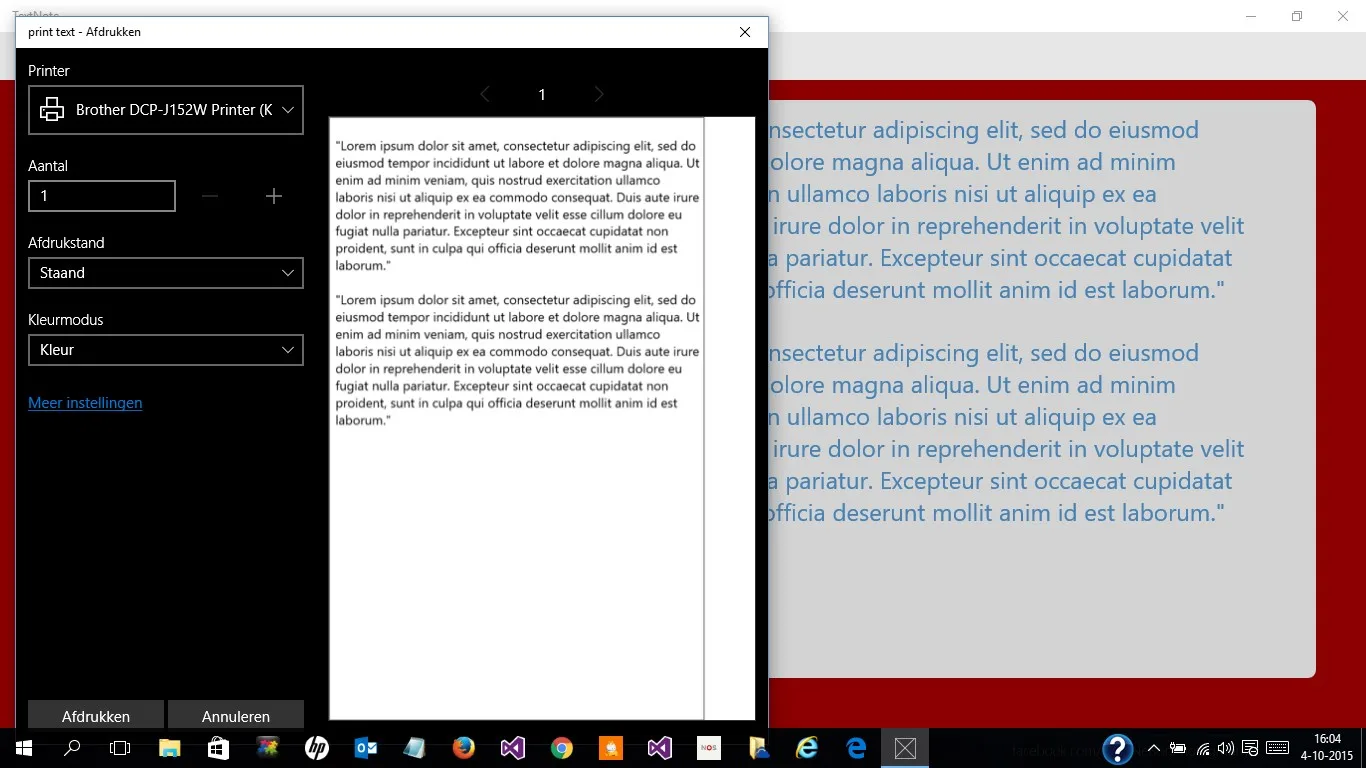
Task: Open Task View on the taskbar
Action: click(120, 748)
